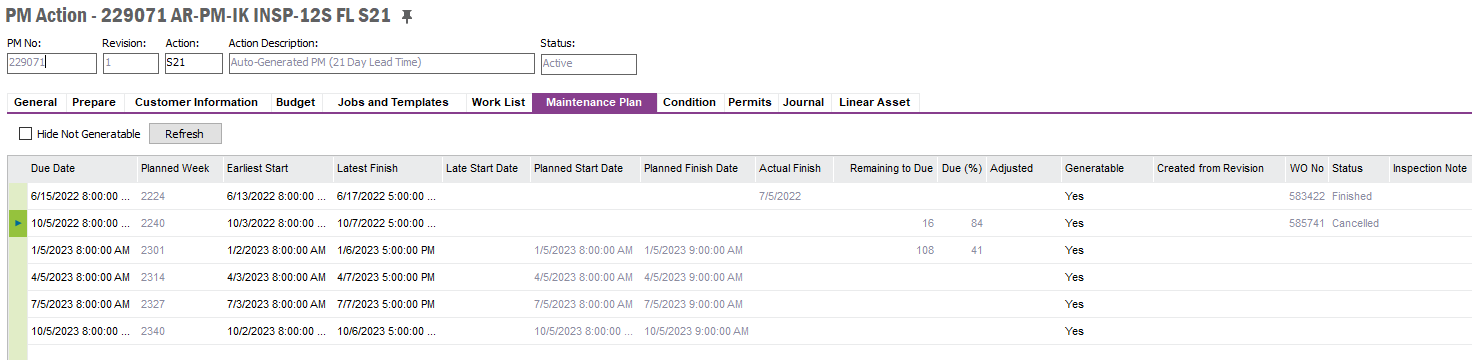Click the Remaining to Due column header
This screenshot has height=360, width=1472.
[887, 168]
